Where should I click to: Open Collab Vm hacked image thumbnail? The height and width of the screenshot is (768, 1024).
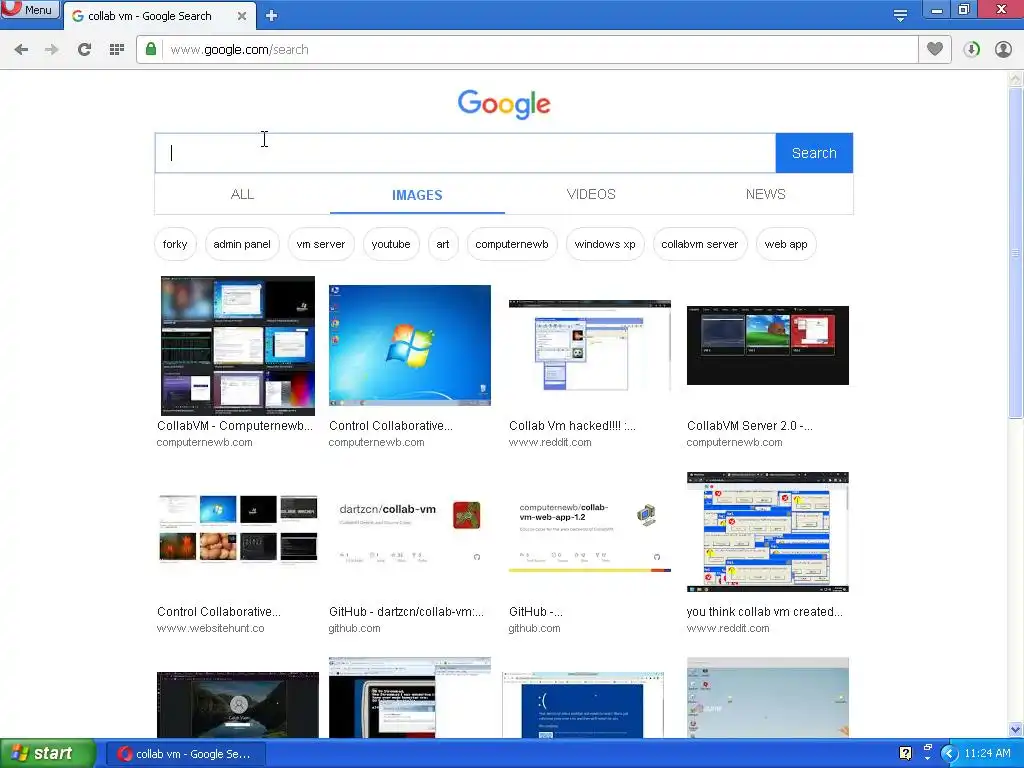pos(590,345)
